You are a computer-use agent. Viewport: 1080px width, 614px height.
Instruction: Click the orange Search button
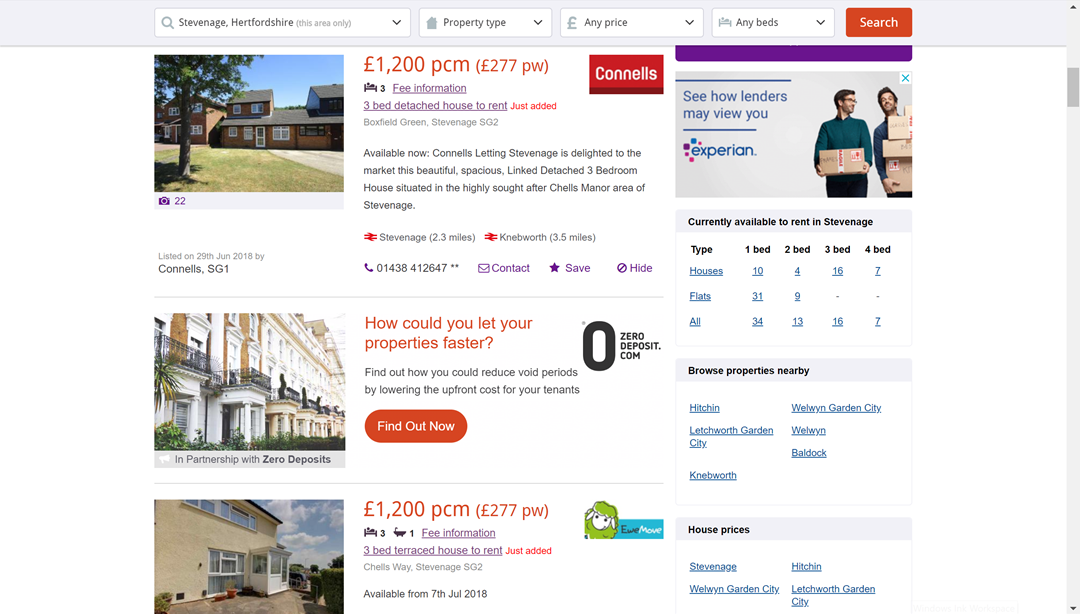tap(878, 23)
